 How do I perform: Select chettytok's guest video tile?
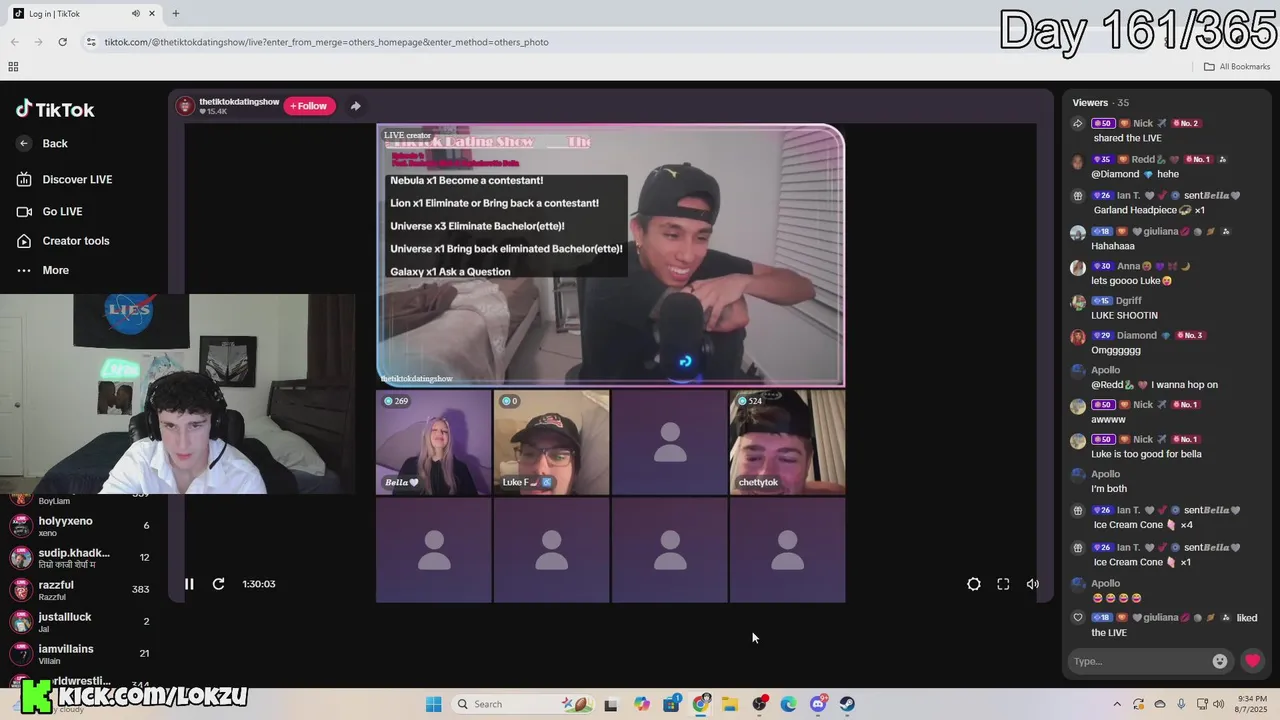pyautogui.click(x=787, y=443)
